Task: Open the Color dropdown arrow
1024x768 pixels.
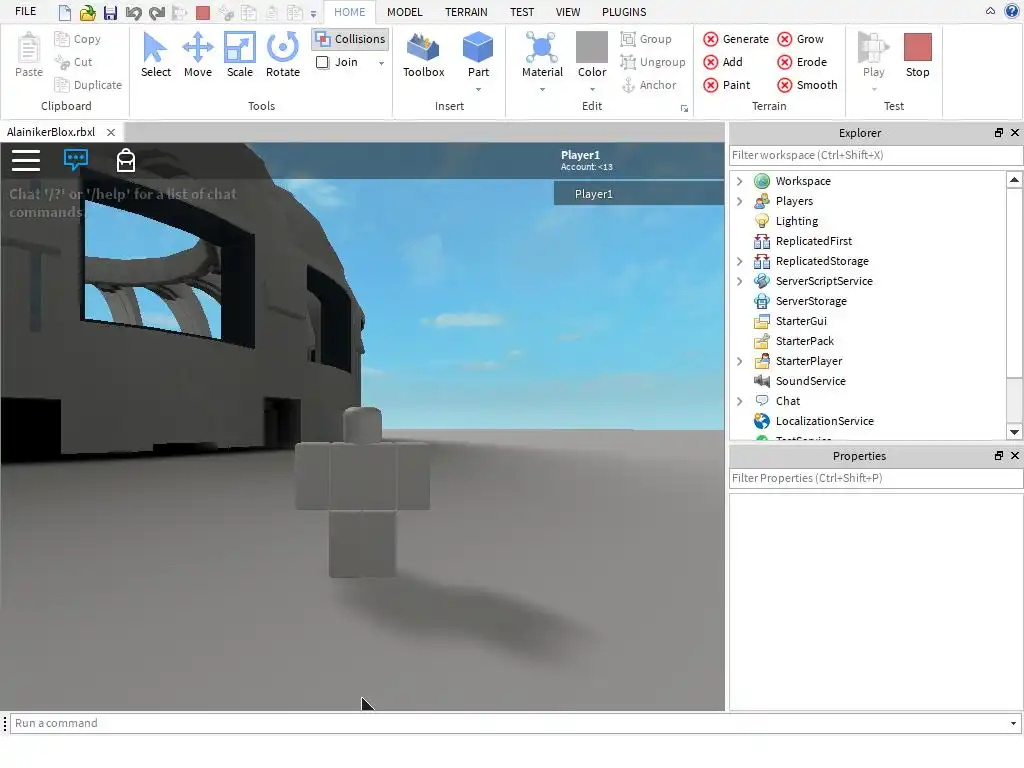Action: click(x=592, y=89)
